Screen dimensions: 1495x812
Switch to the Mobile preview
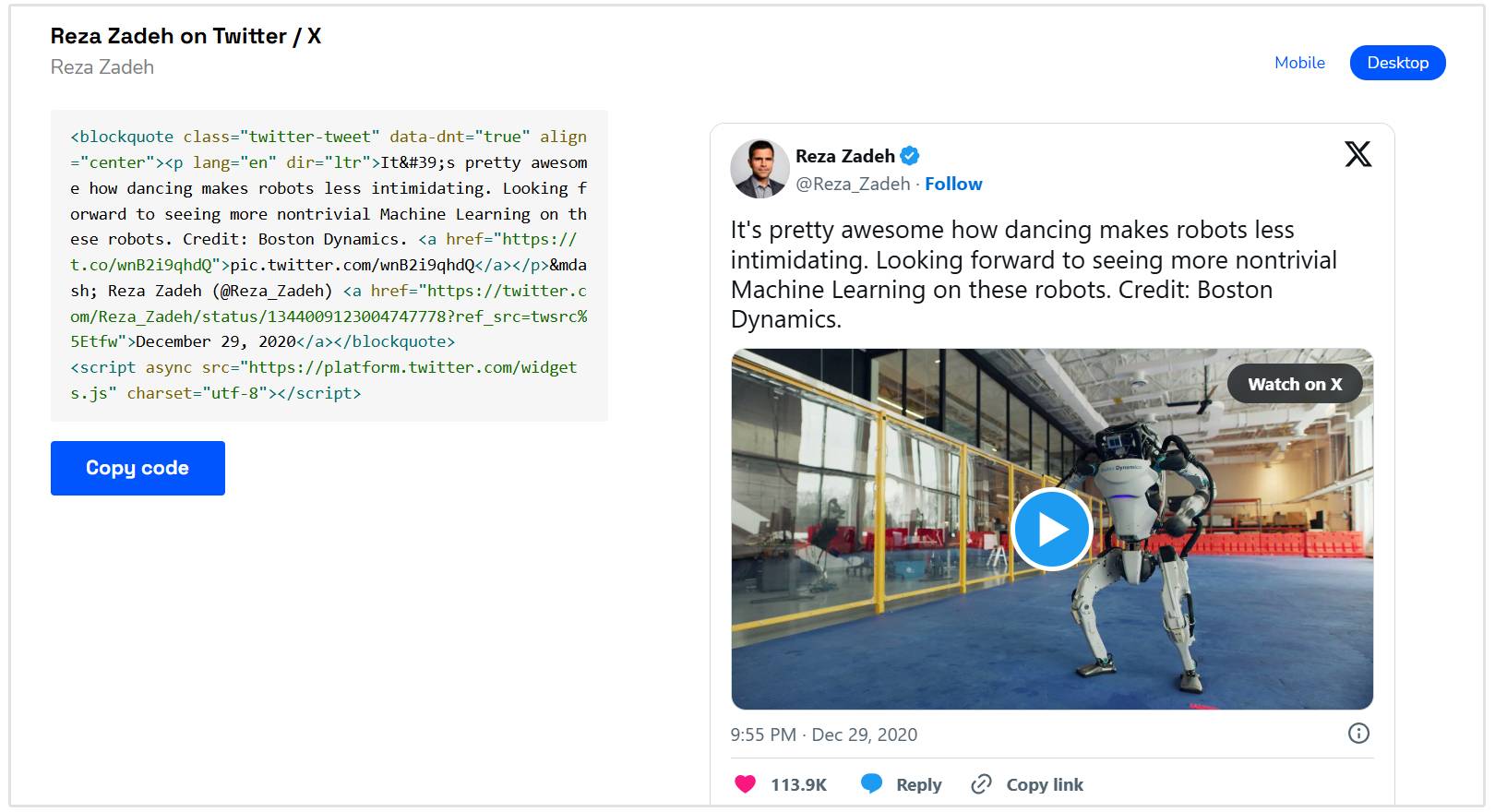tap(1299, 63)
